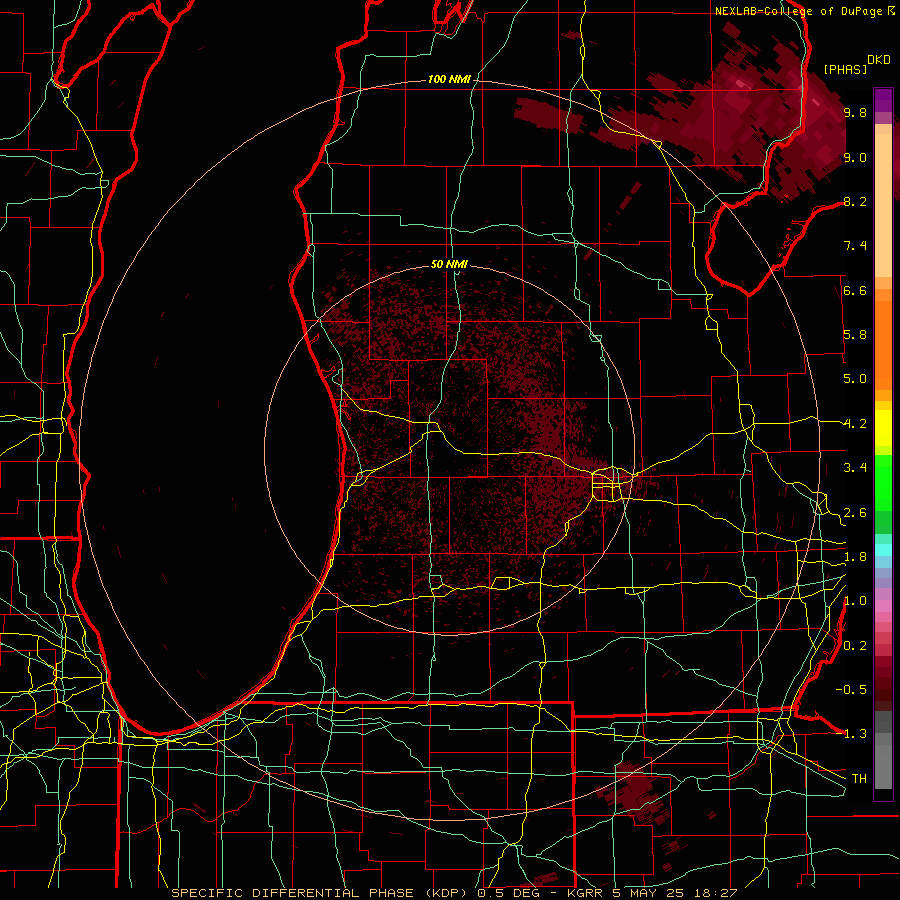Click the 7.4 value on the scale
Viewport: 900px width, 900px height.
click(x=855, y=246)
